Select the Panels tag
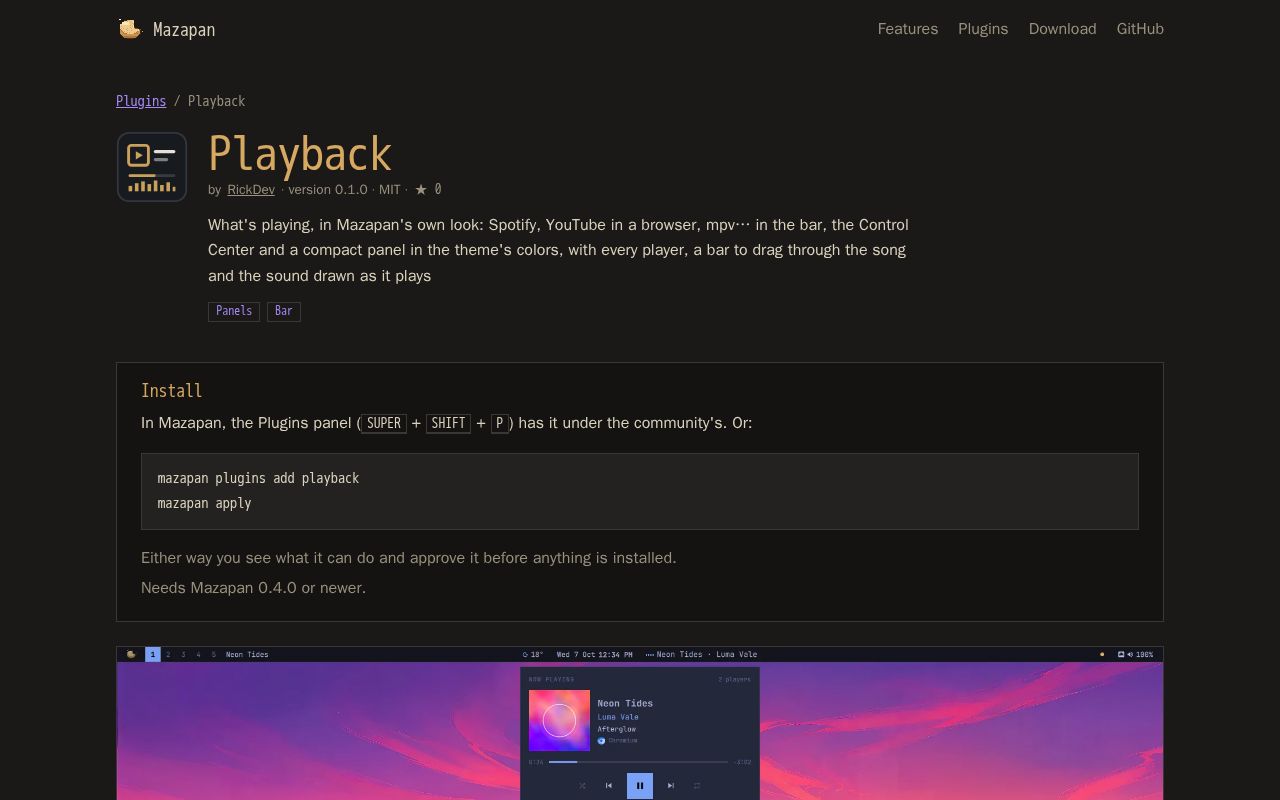The width and height of the screenshot is (1280, 800). point(234,311)
